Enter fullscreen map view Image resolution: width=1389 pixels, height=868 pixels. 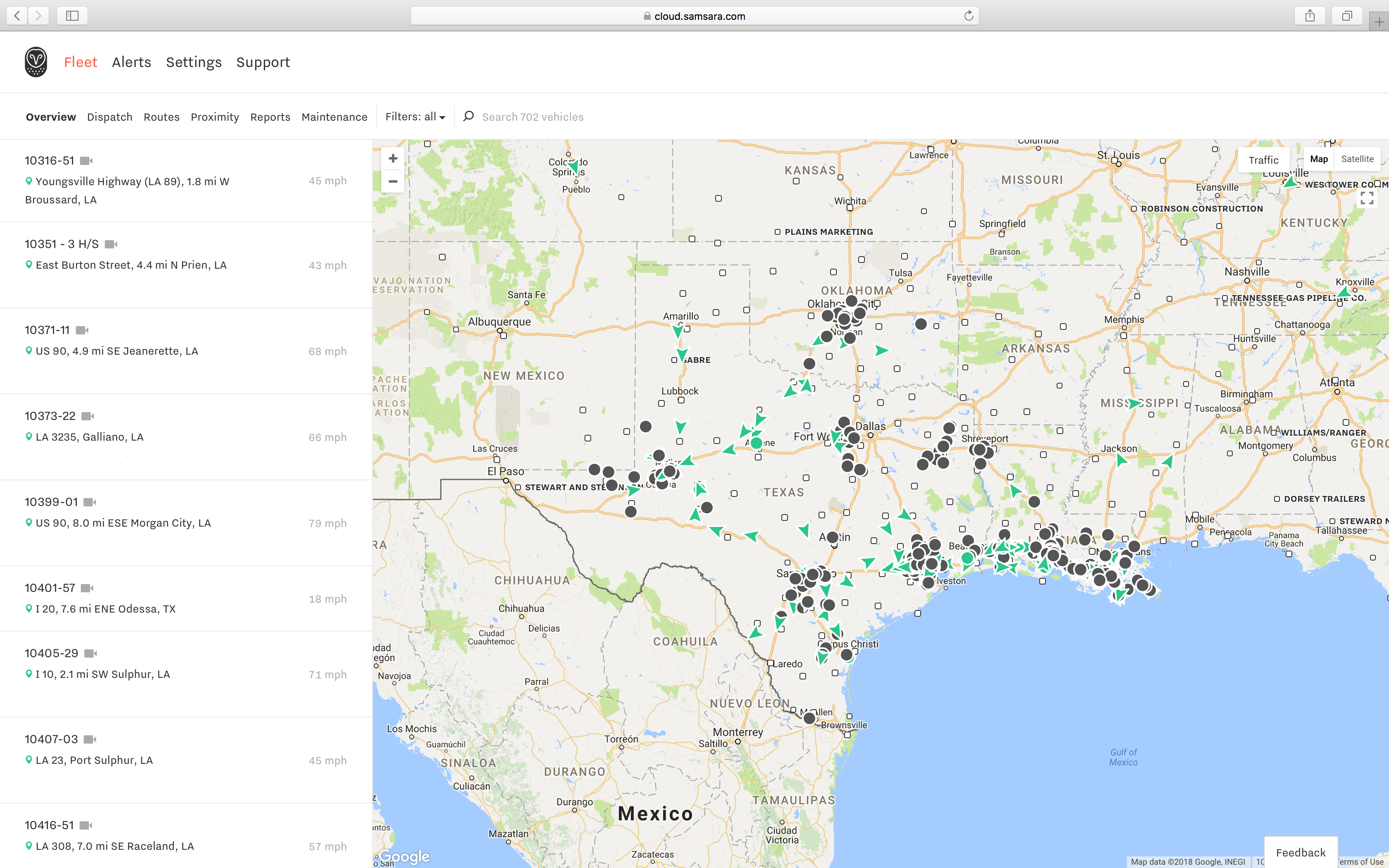[1367, 199]
